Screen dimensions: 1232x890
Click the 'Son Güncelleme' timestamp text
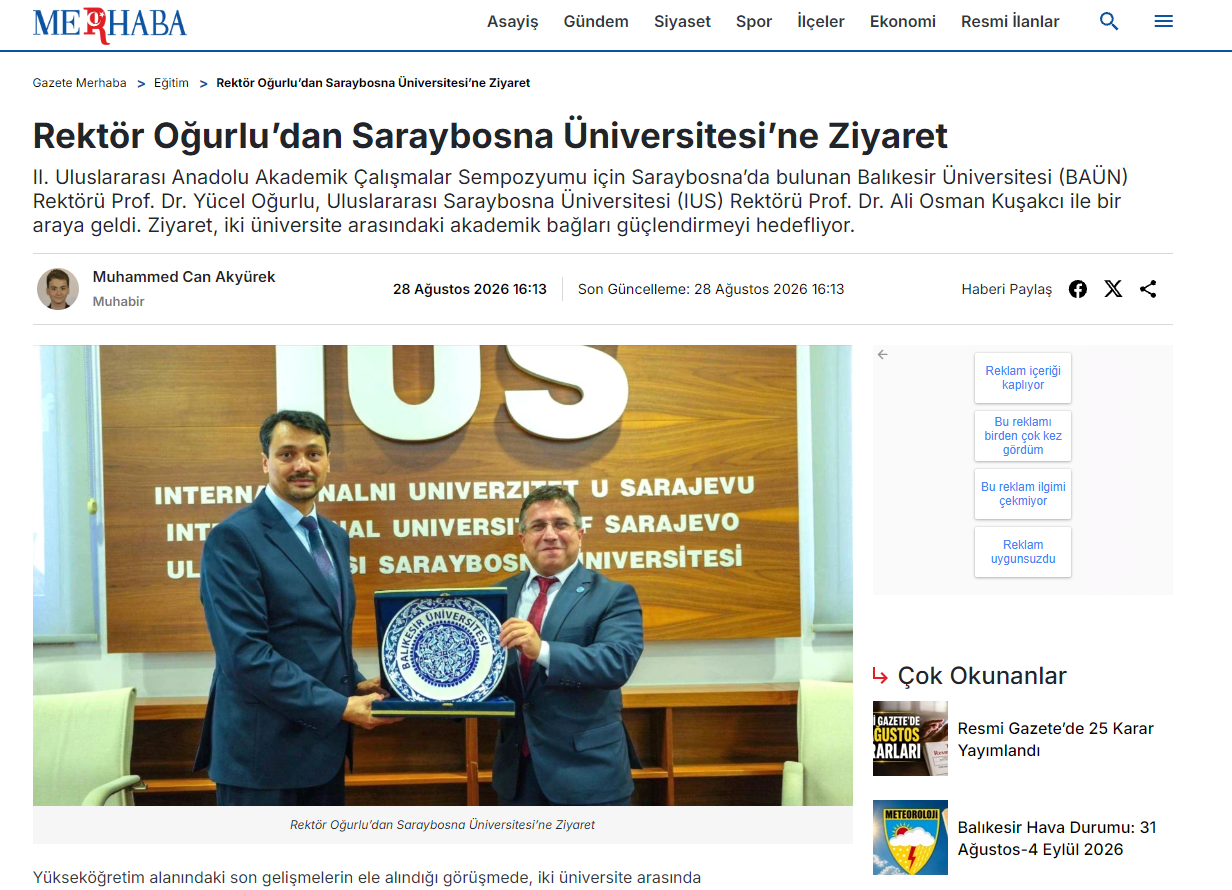pyautogui.click(x=711, y=289)
